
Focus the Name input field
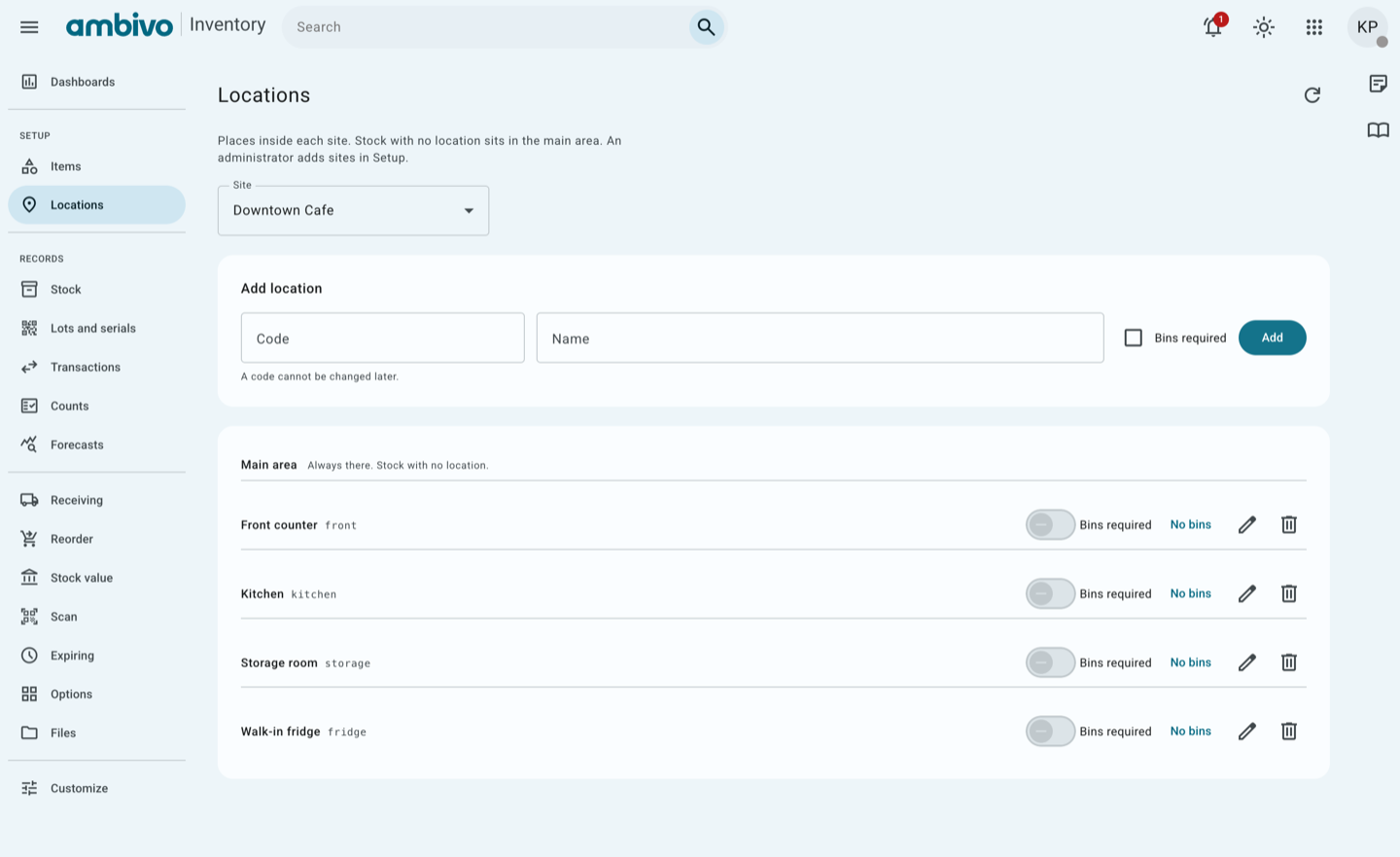[x=820, y=338]
